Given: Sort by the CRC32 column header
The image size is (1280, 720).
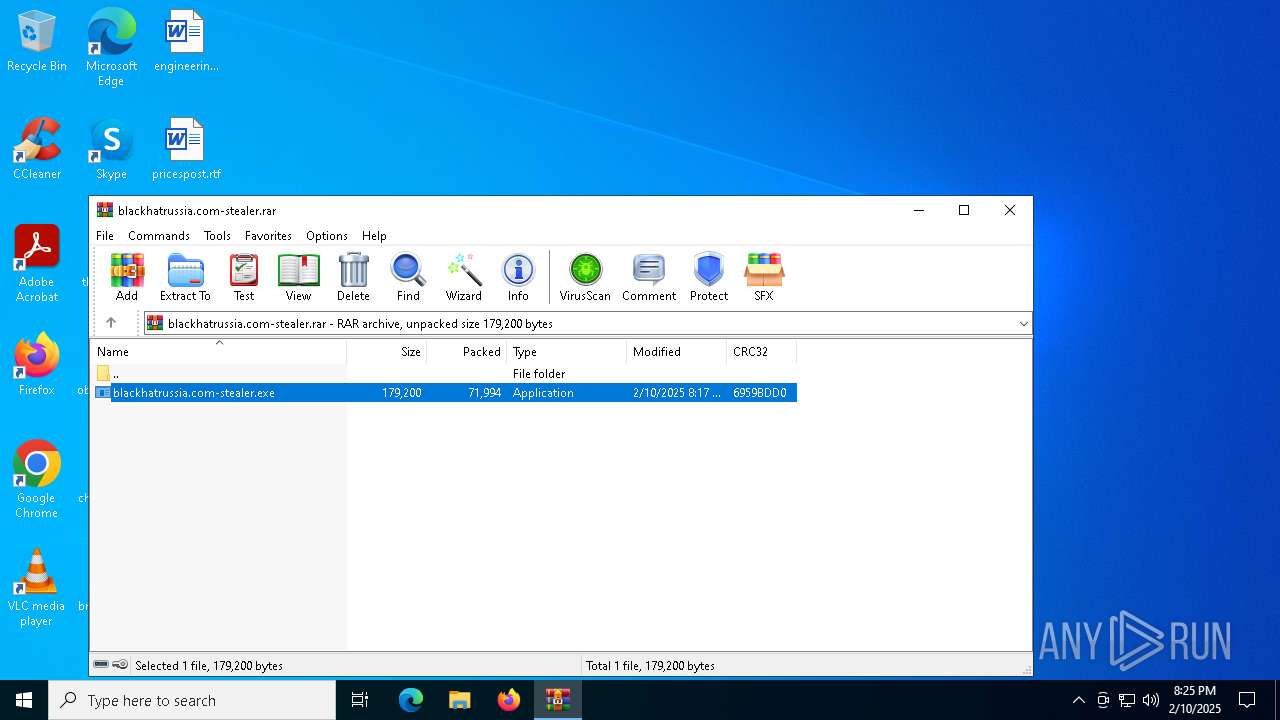Looking at the screenshot, I should pyautogui.click(x=762, y=352).
